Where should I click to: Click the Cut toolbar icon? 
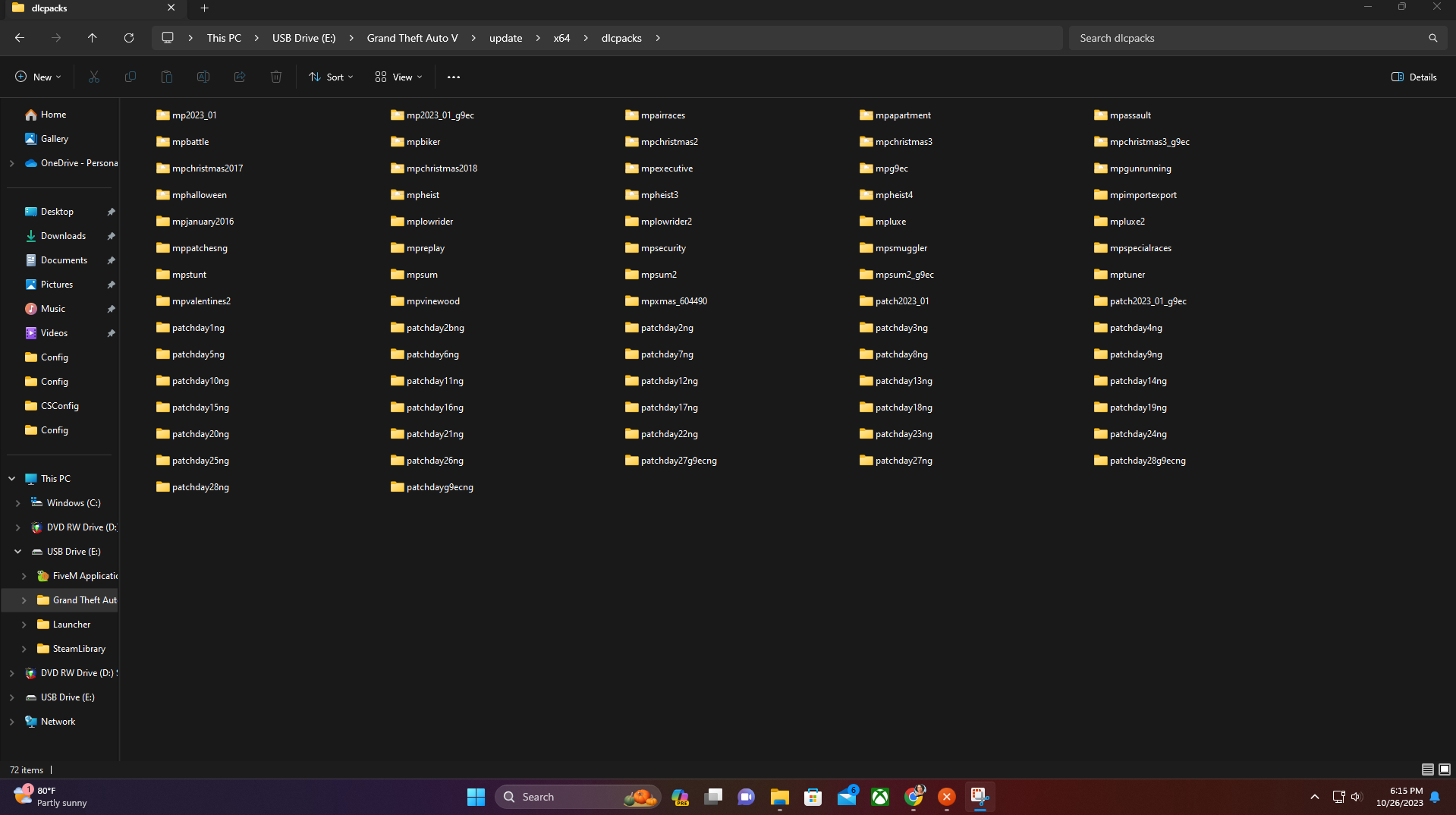coord(94,77)
